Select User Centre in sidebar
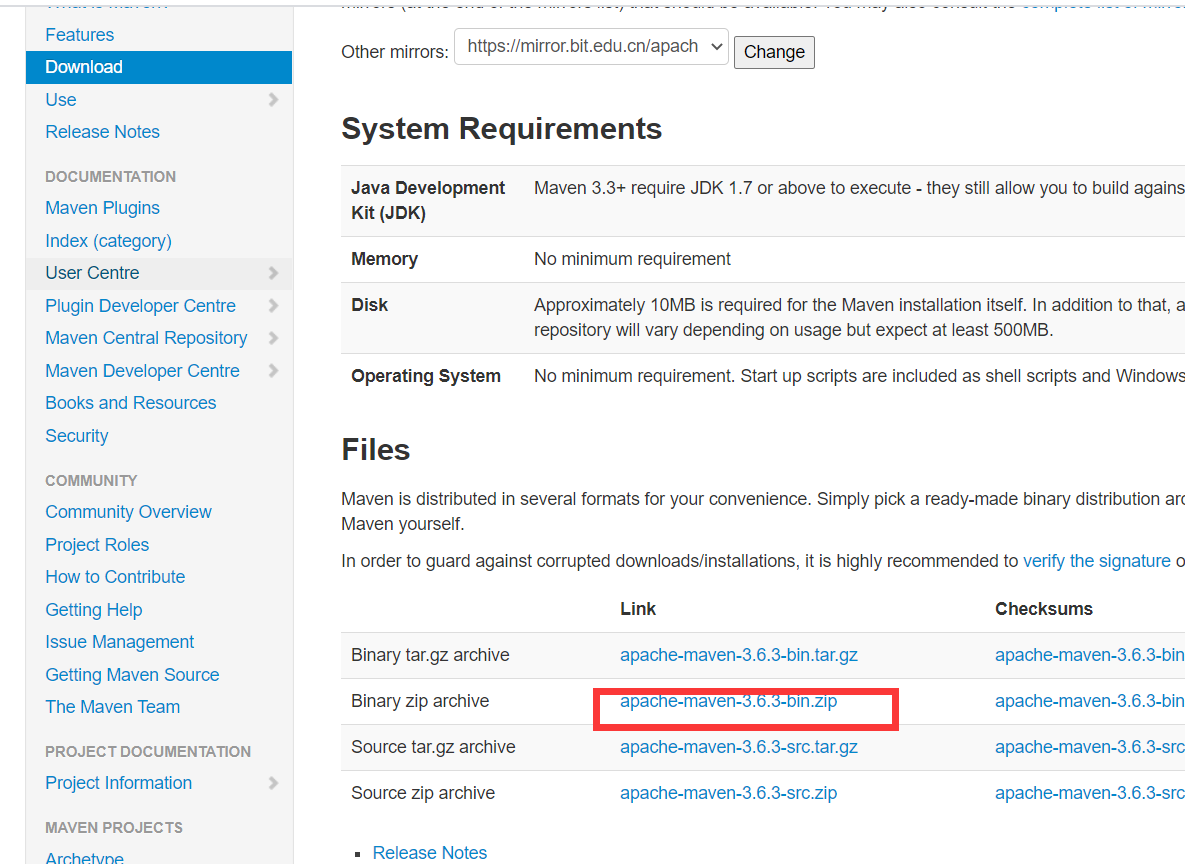Viewport: 1185px width, 864px height. click(92, 273)
